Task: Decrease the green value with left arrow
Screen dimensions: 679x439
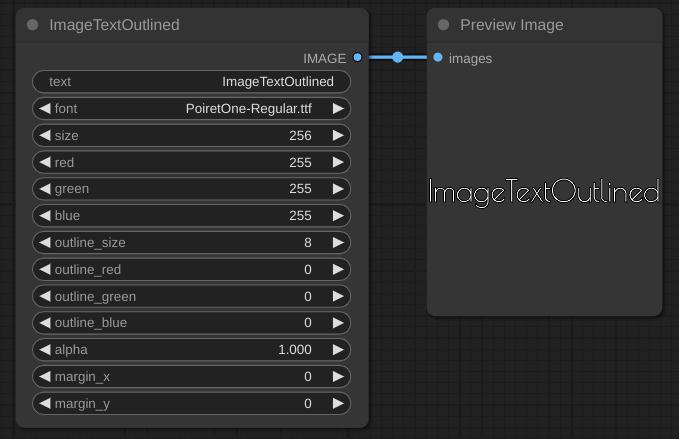Action: point(44,189)
